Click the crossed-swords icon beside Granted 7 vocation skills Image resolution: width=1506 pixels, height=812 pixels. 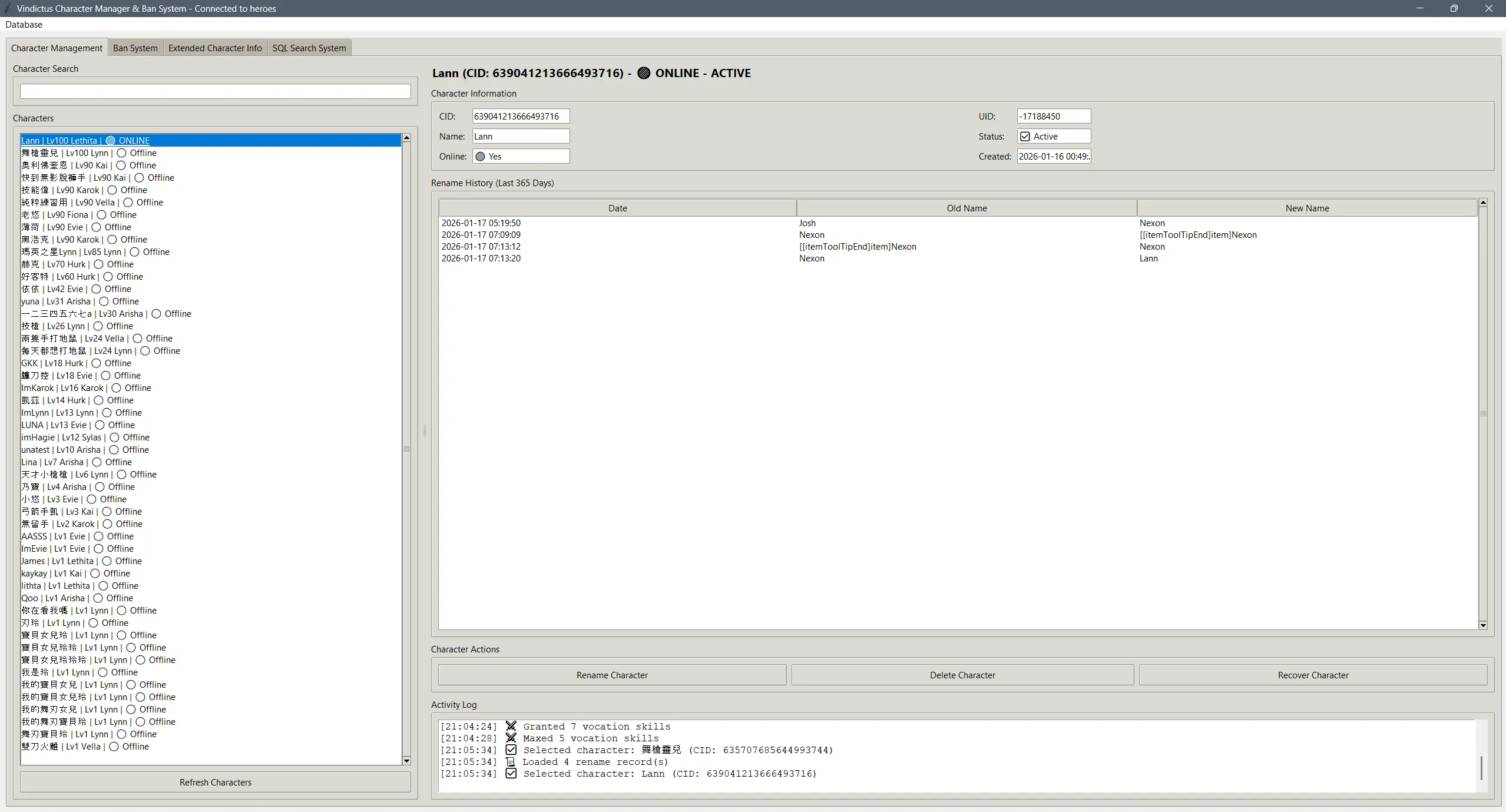click(x=511, y=726)
